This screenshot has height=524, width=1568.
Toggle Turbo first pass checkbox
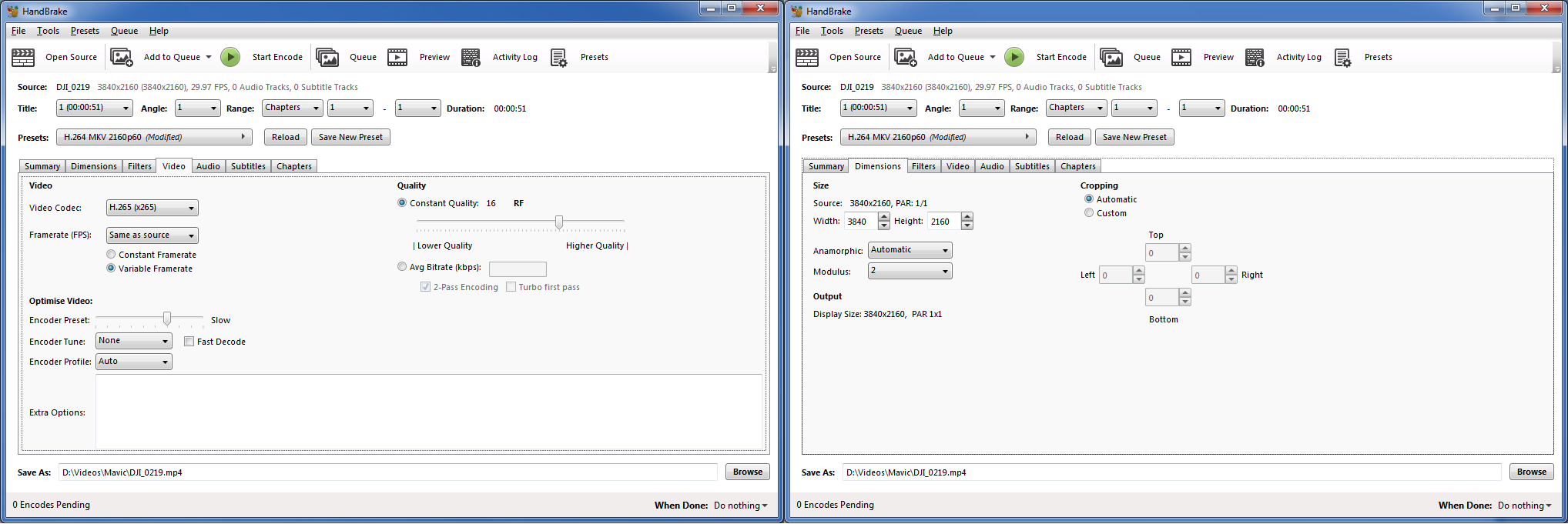coord(511,287)
